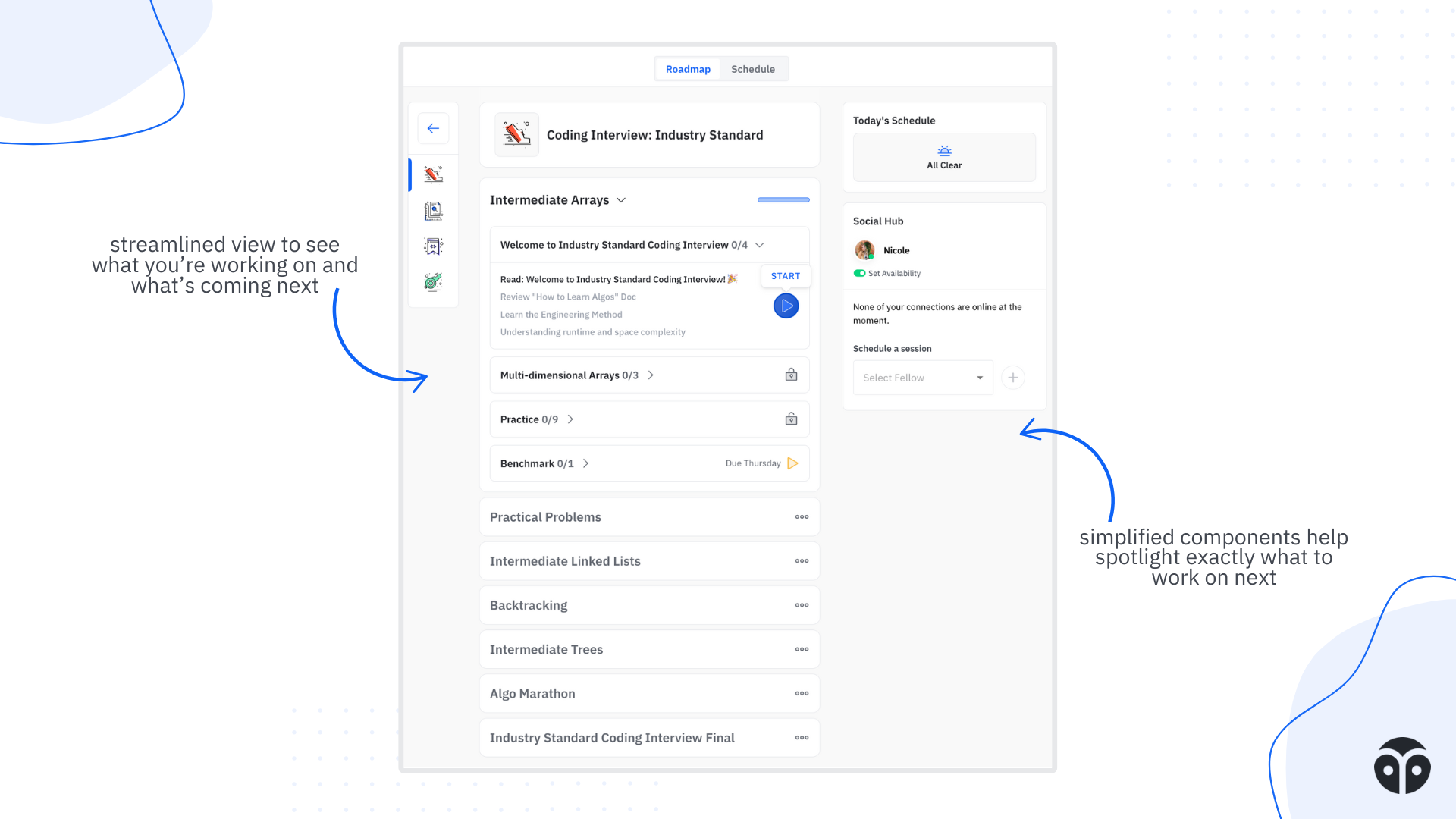
Task: Click the lock icon on Practice row
Action: pyautogui.click(x=791, y=419)
